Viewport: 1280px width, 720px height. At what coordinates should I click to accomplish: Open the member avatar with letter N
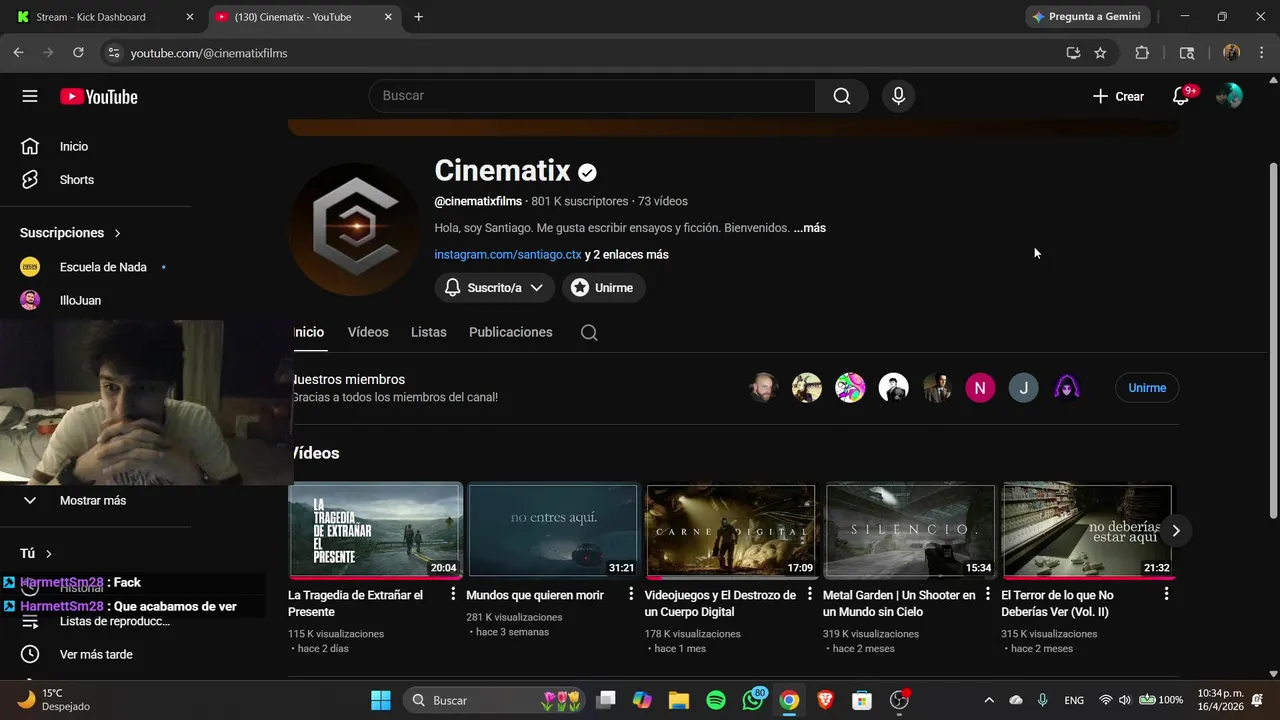980,388
